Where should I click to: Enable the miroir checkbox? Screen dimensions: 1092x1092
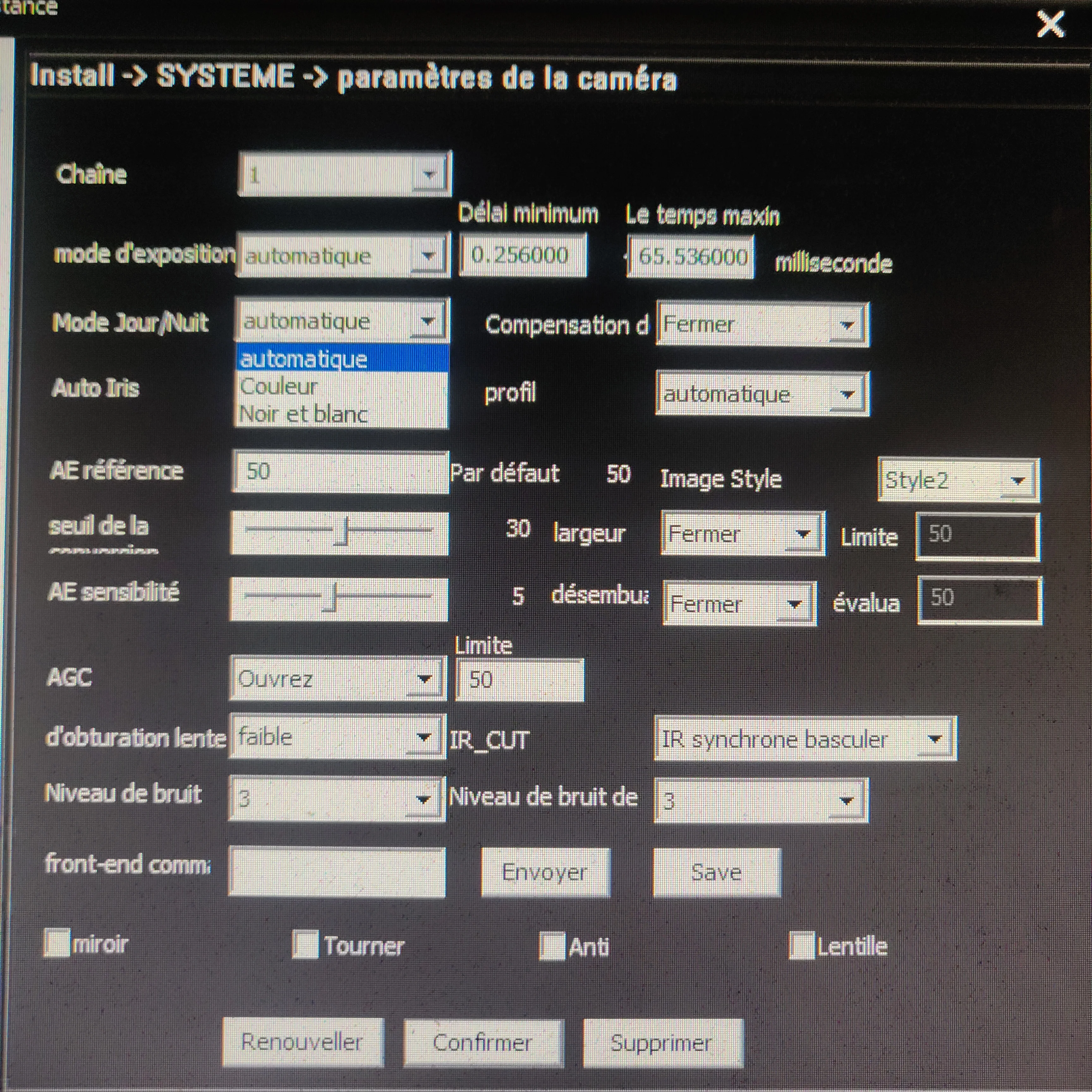click(57, 943)
